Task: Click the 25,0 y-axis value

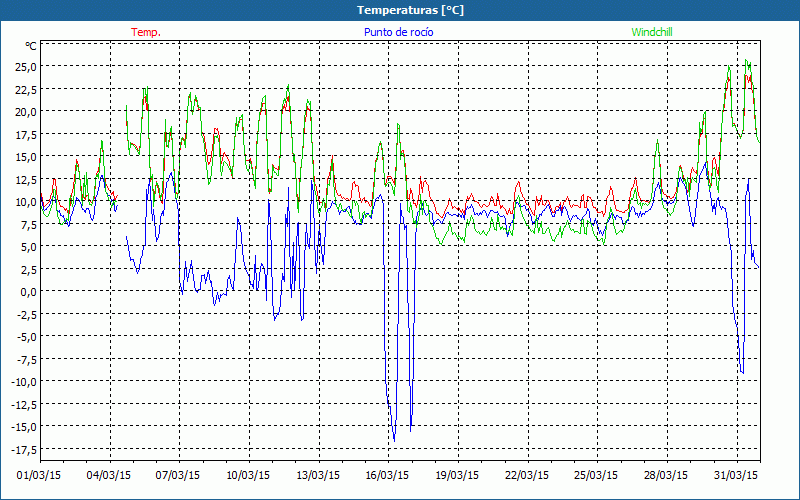Action: coord(26,67)
